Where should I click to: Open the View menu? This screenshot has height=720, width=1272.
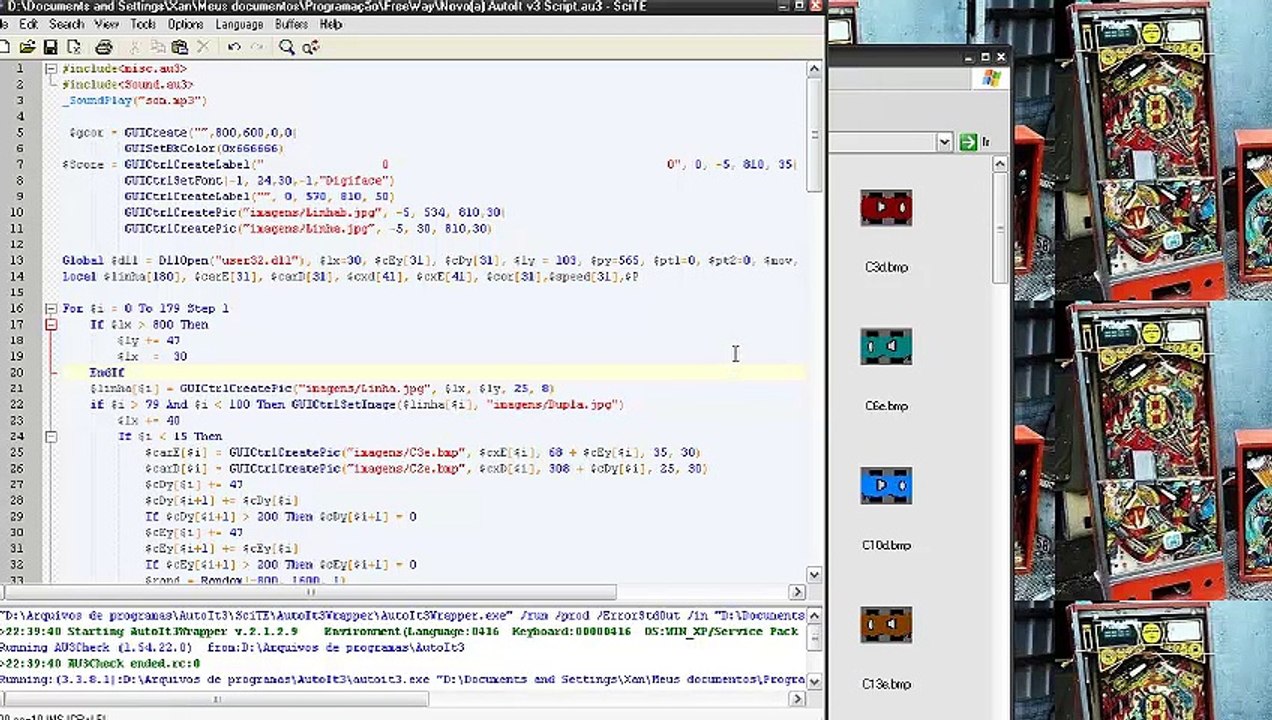point(106,24)
